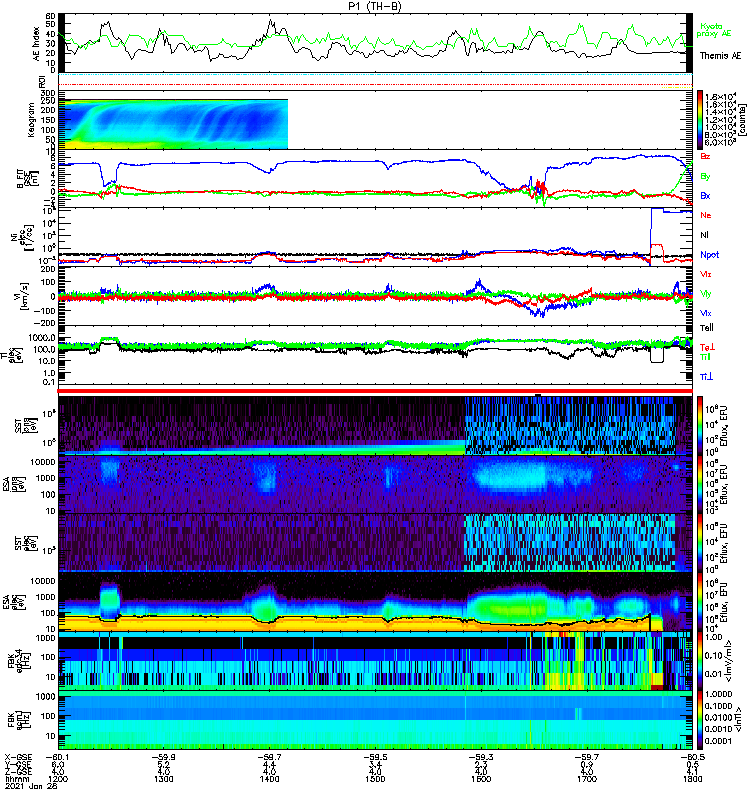Select the black Themis AE legend label
750x800 pixels.
click(x=720, y=56)
